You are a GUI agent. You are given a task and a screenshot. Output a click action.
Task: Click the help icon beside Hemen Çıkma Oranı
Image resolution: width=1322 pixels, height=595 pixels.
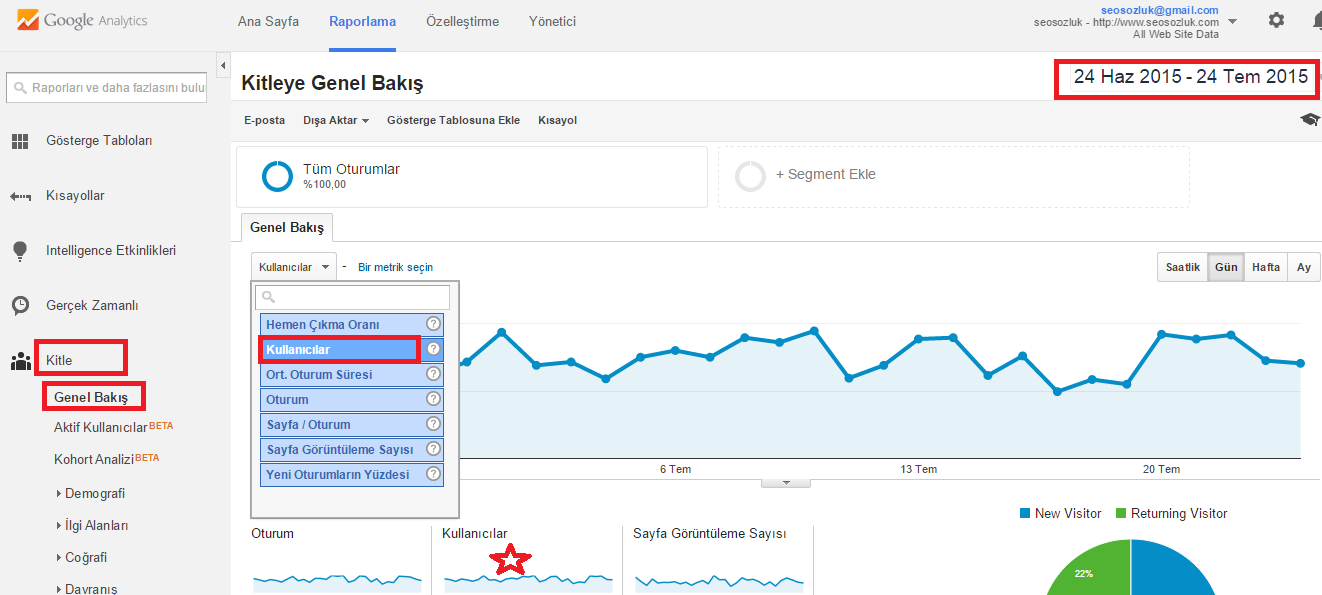click(433, 324)
